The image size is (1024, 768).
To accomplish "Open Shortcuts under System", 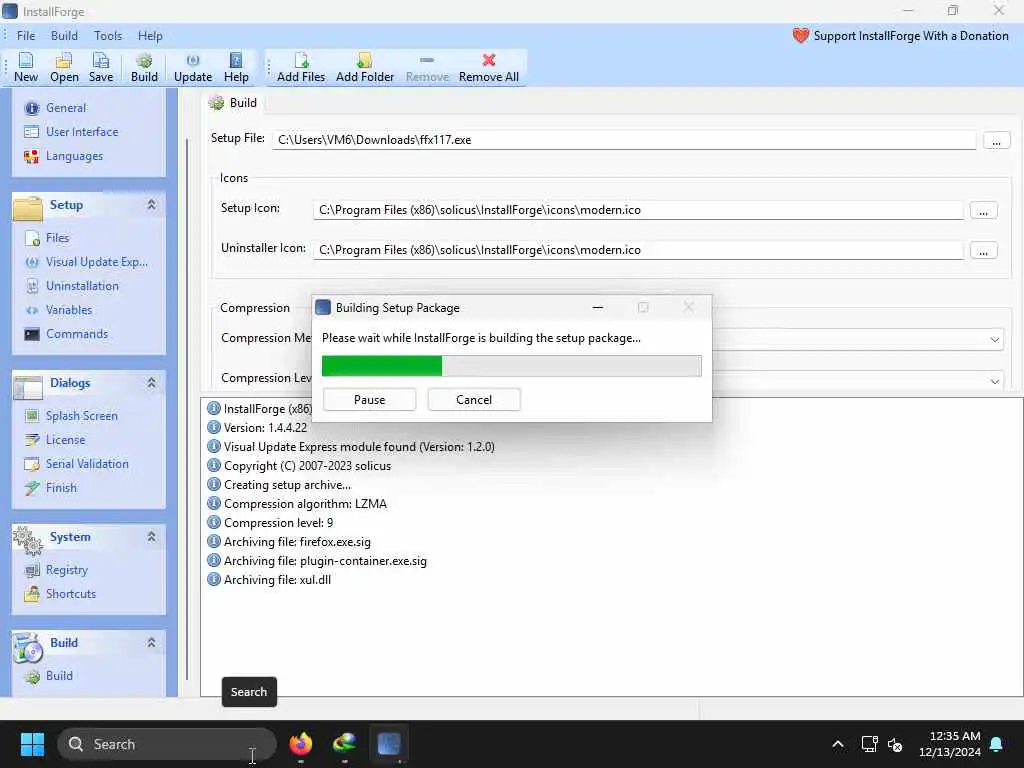I will tap(60, 594).
